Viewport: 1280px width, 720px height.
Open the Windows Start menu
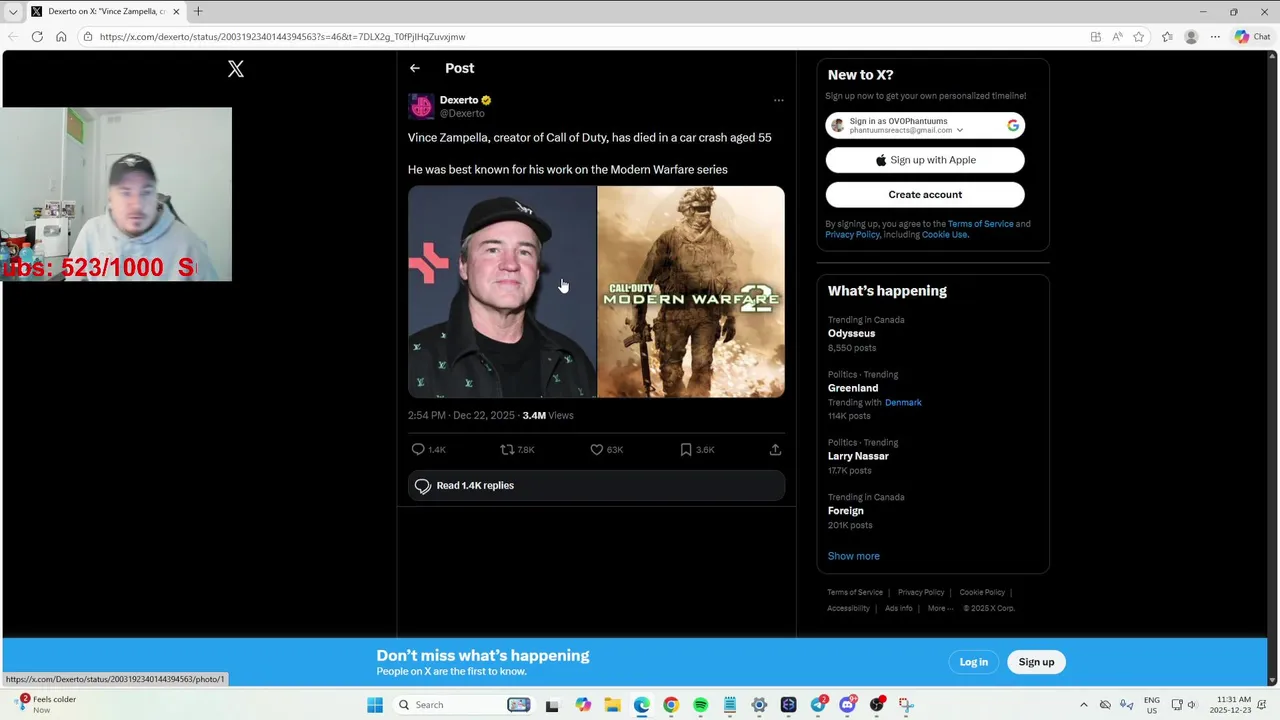tap(375, 705)
